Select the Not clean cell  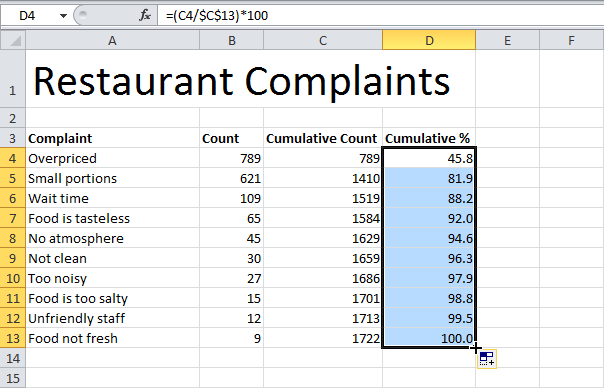pyautogui.click(x=112, y=259)
